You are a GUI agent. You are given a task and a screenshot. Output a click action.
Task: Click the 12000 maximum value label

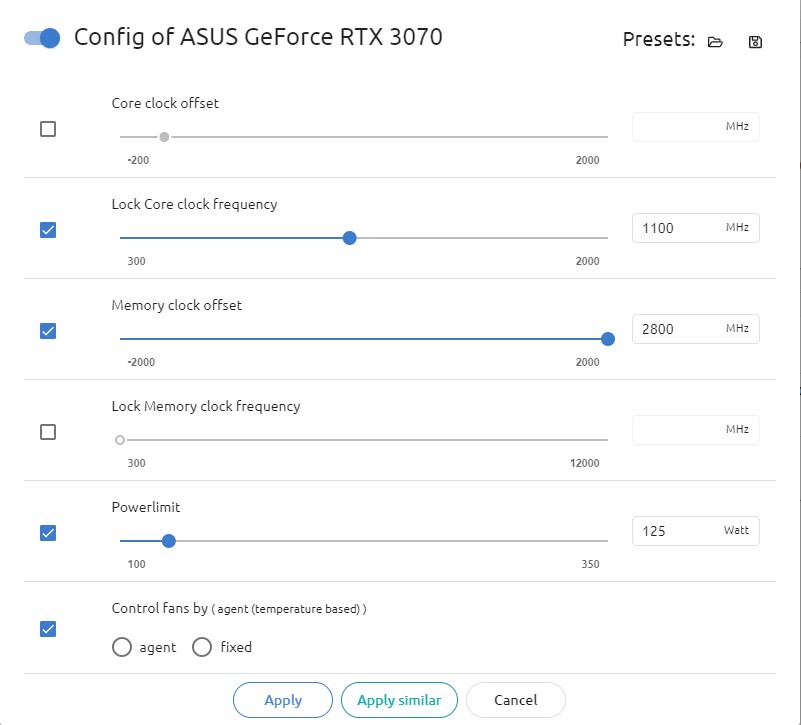tap(585, 463)
